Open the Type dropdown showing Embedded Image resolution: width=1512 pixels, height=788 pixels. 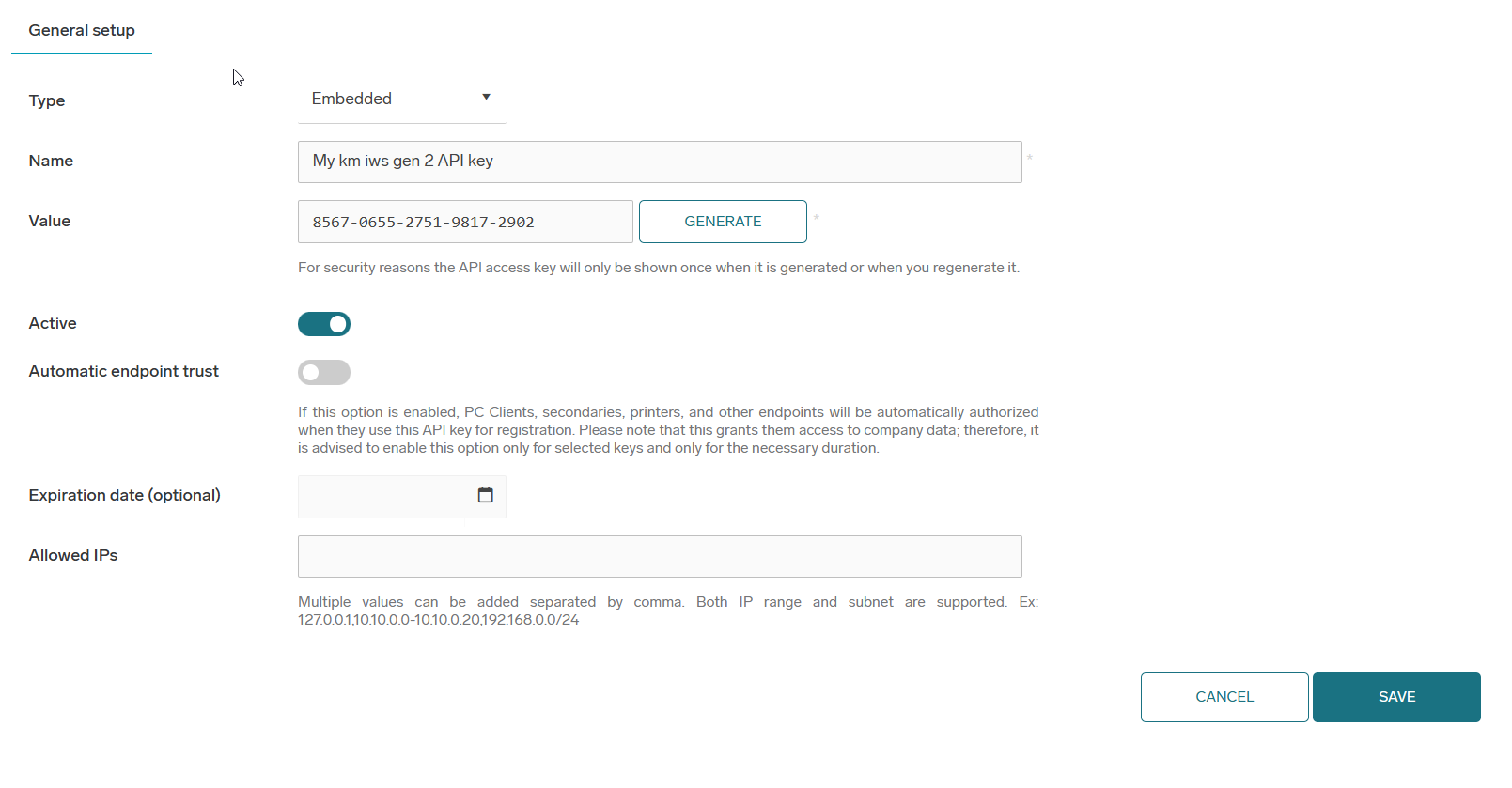click(x=389, y=99)
